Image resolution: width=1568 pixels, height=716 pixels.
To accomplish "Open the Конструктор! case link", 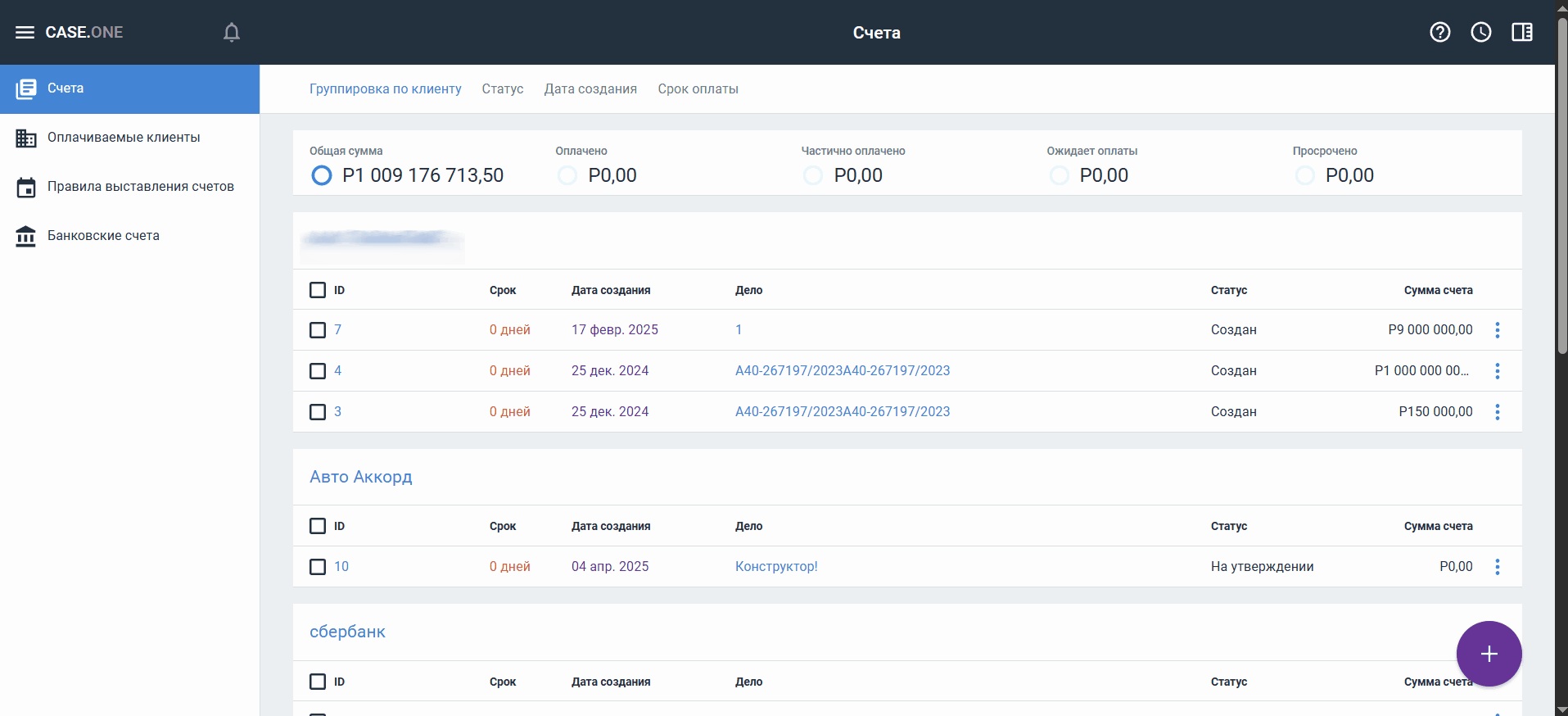I will 775,567.
